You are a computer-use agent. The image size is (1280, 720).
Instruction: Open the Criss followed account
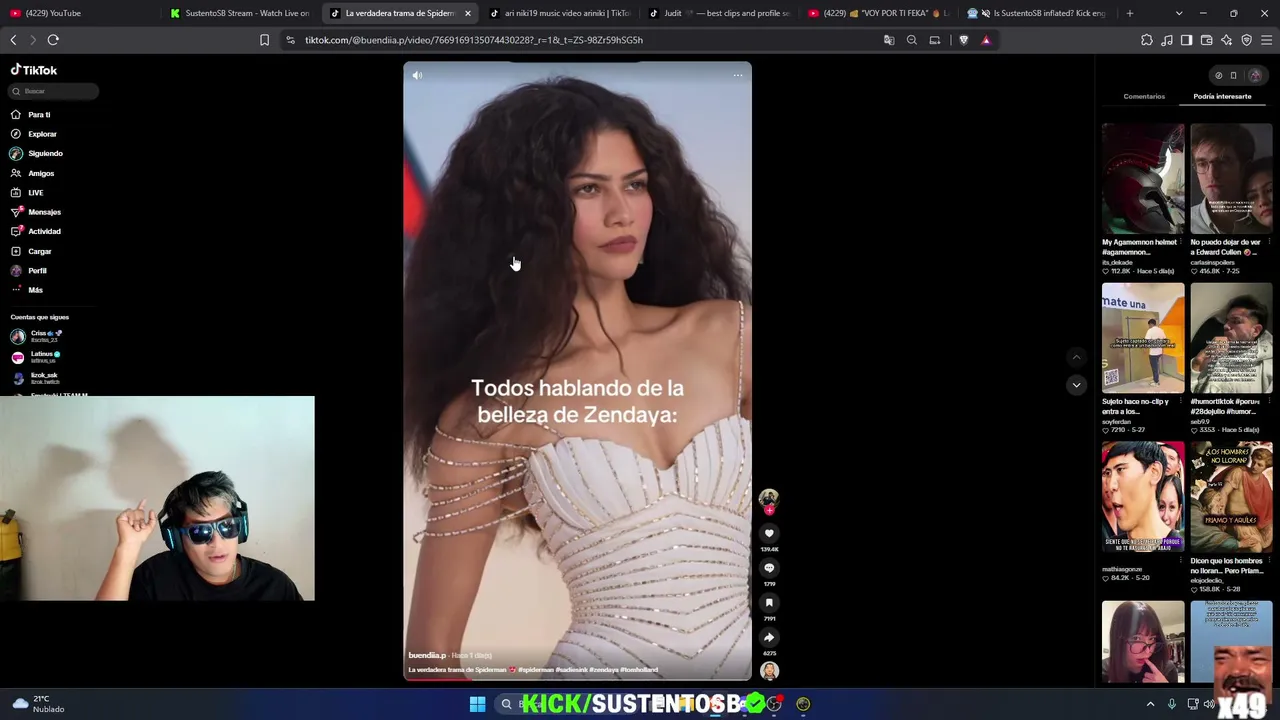pos(38,336)
